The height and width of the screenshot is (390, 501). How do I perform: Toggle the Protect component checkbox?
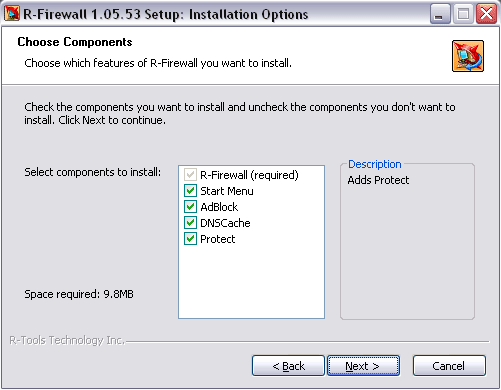coord(190,239)
